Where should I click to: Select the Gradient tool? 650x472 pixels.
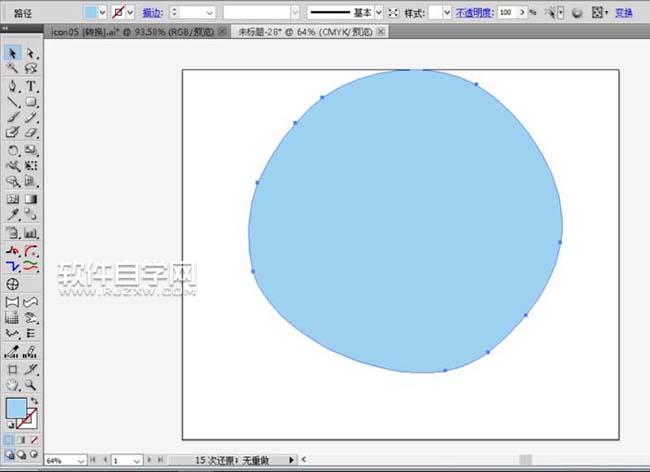pyautogui.click(x=31, y=199)
